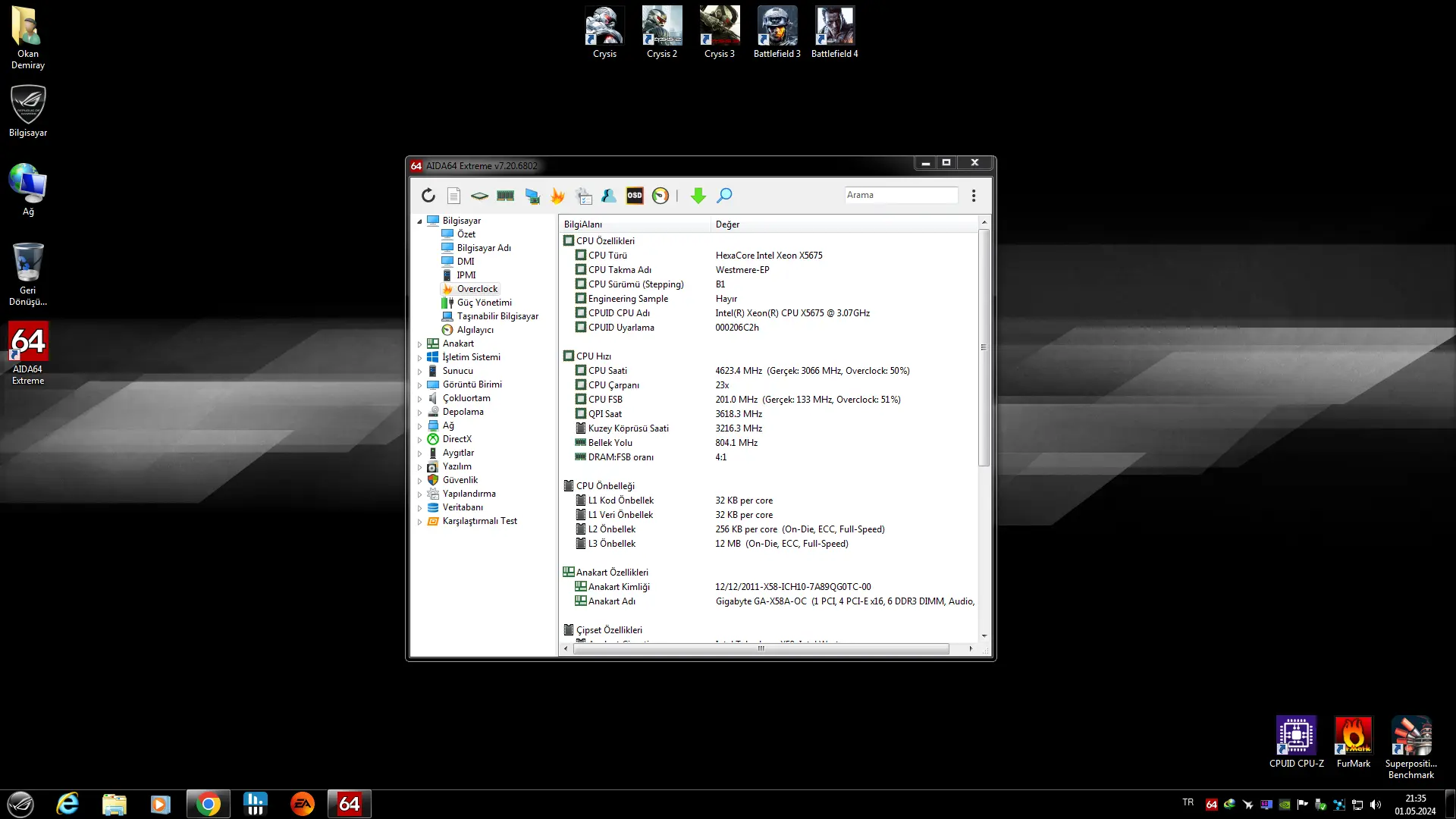The image size is (1456, 819).
Task: Focus the Arama search field
Action: click(x=901, y=195)
